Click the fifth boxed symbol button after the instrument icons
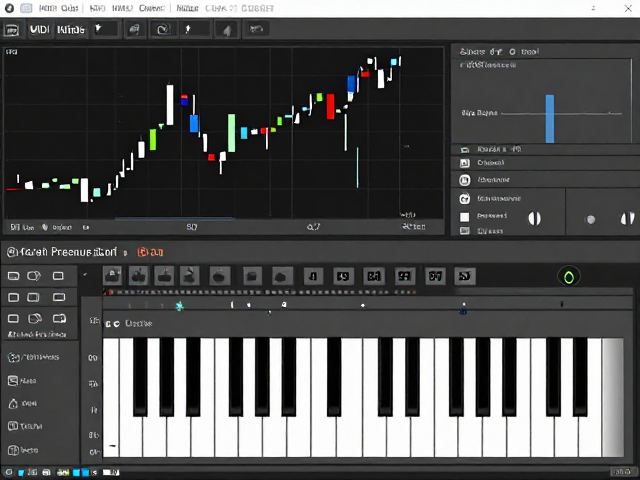The image size is (640, 480). tap(435, 276)
